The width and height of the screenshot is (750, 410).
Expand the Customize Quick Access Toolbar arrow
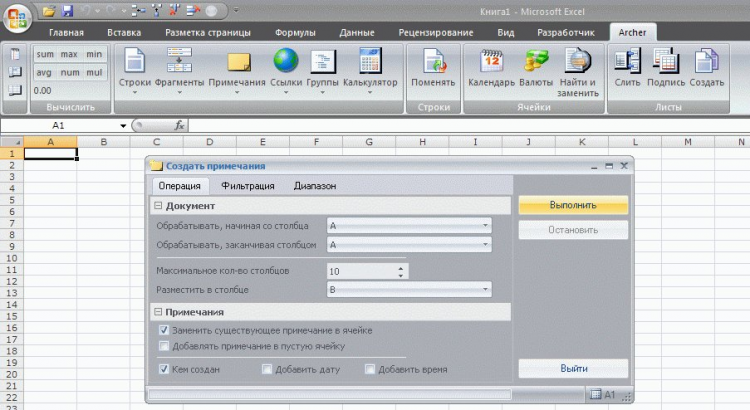(236, 10)
